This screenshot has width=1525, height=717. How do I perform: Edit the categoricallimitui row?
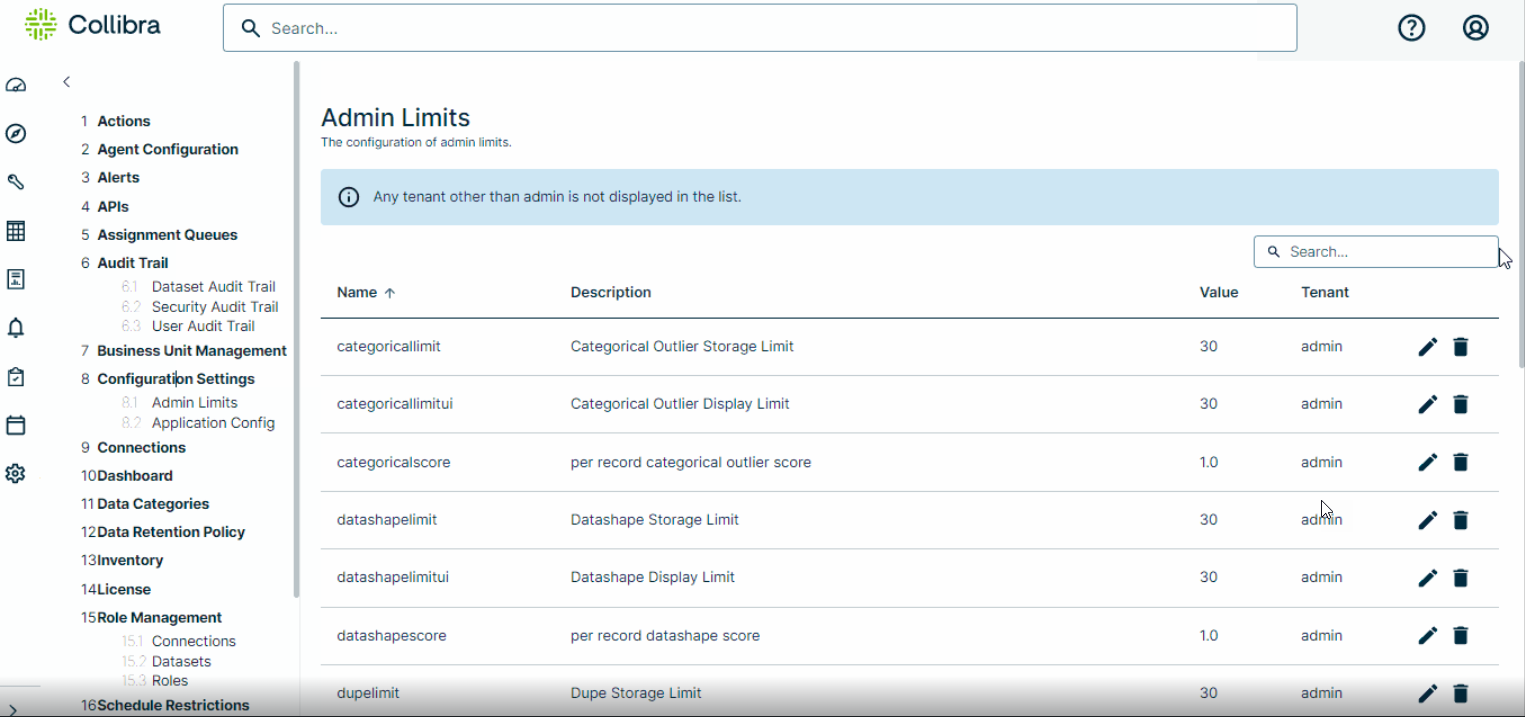[x=1428, y=404]
